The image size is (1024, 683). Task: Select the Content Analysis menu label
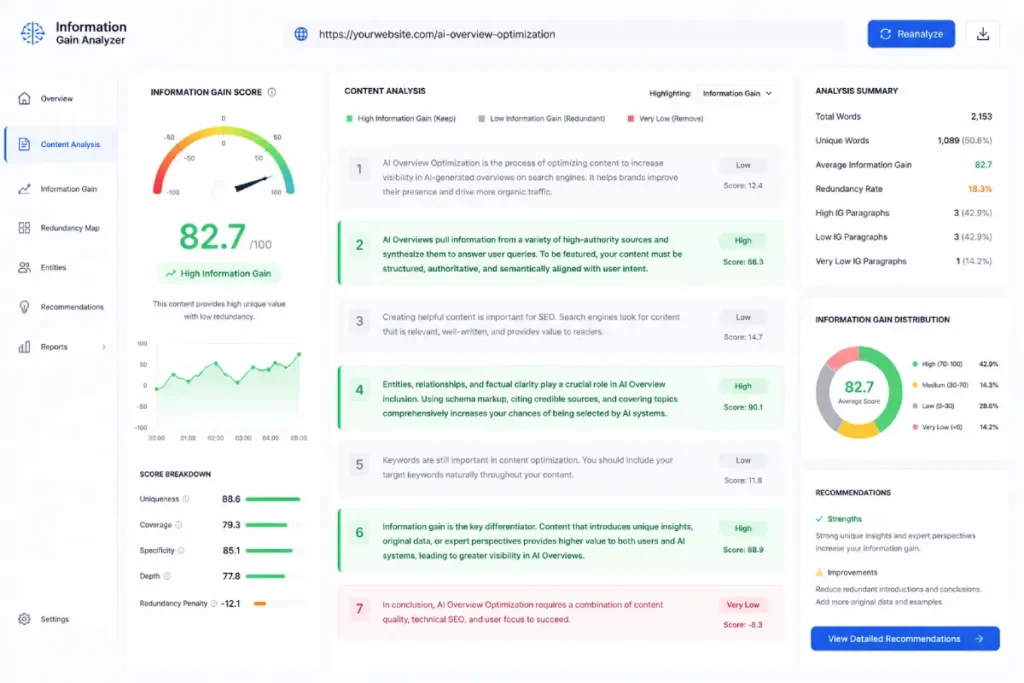71,144
